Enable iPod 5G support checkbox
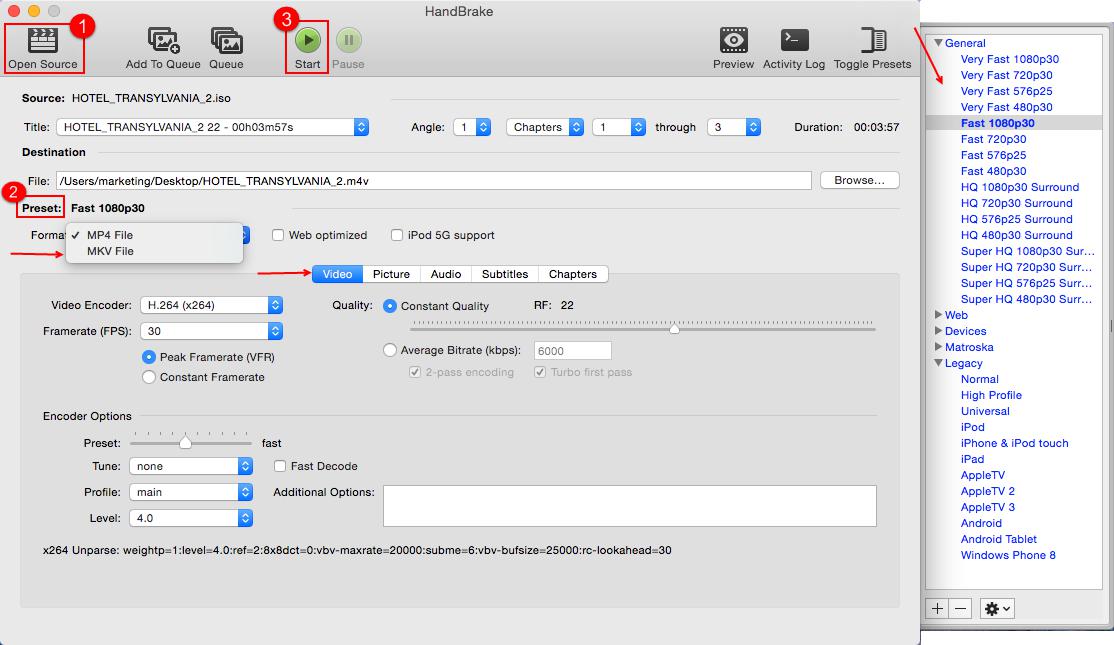 [x=396, y=235]
